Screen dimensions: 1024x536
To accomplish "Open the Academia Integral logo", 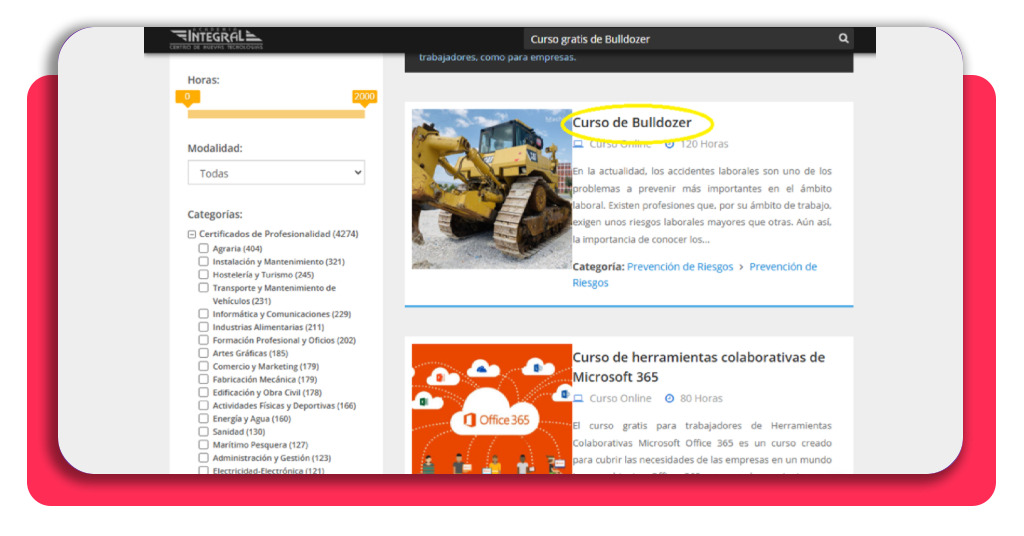I will tap(216, 39).
